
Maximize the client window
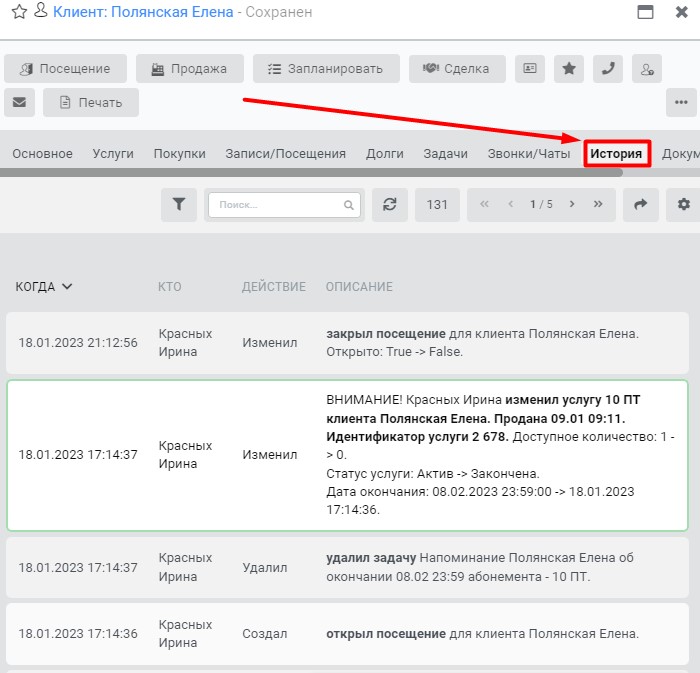645,12
